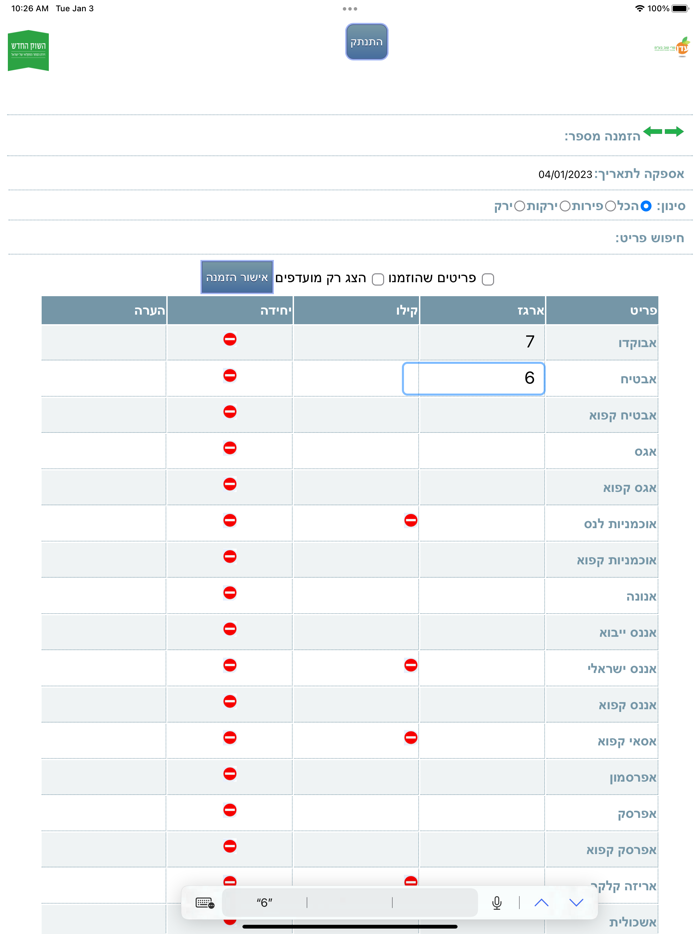Click red minus icon in אפרסמון row

[x=230, y=774]
